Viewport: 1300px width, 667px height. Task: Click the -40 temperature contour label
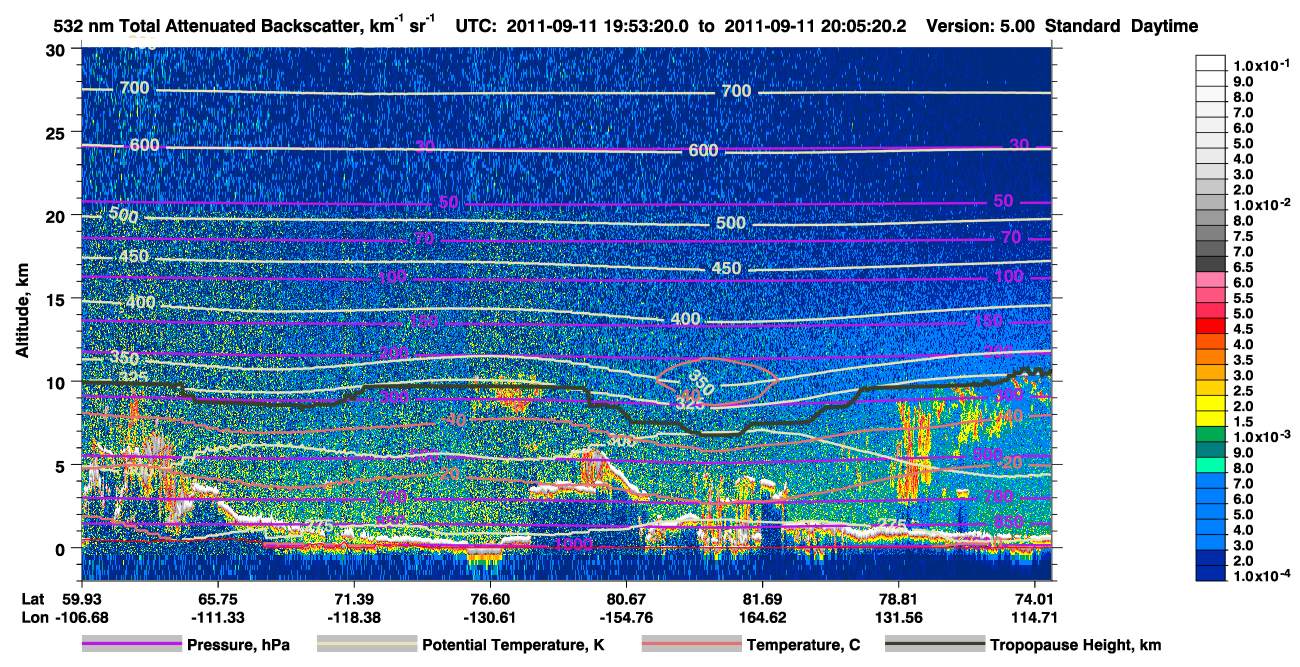(452, 421)
